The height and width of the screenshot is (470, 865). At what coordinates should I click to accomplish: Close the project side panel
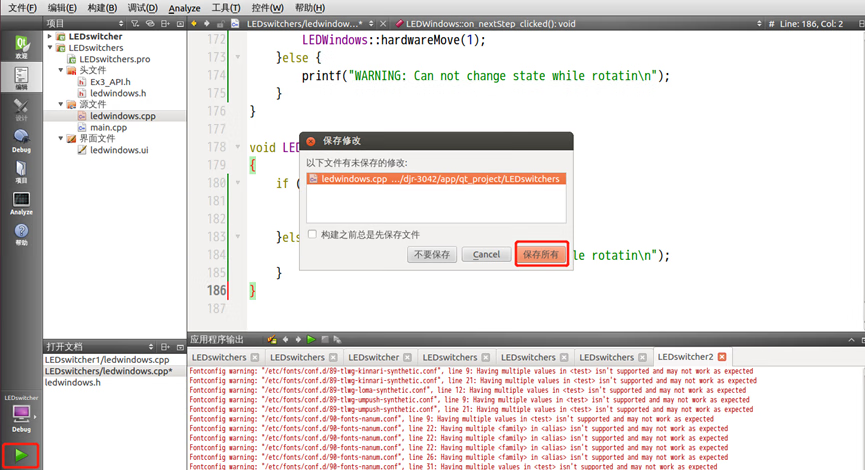(x=180, y=24)
